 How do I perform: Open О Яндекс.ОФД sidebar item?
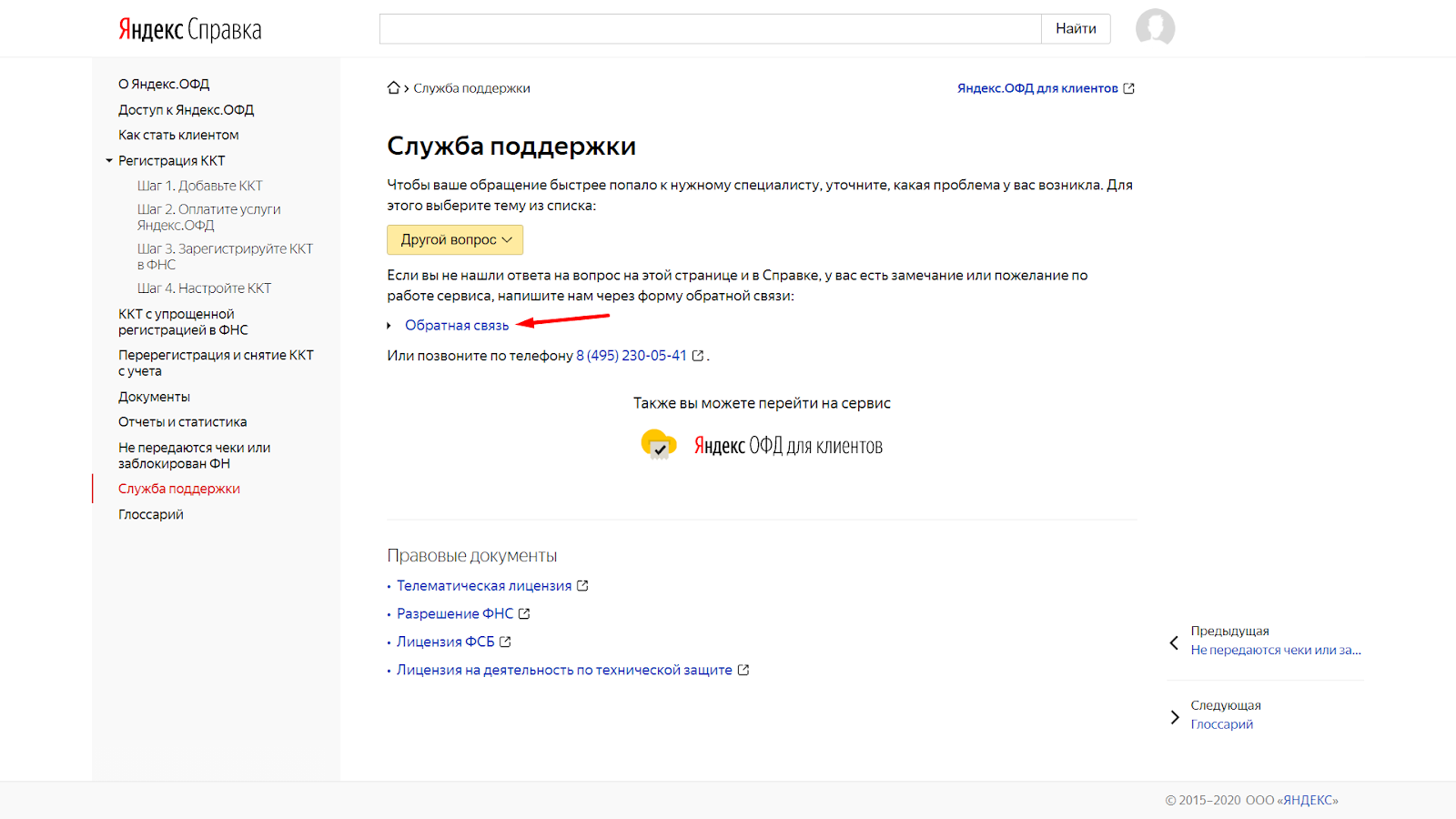click(164, 84)
